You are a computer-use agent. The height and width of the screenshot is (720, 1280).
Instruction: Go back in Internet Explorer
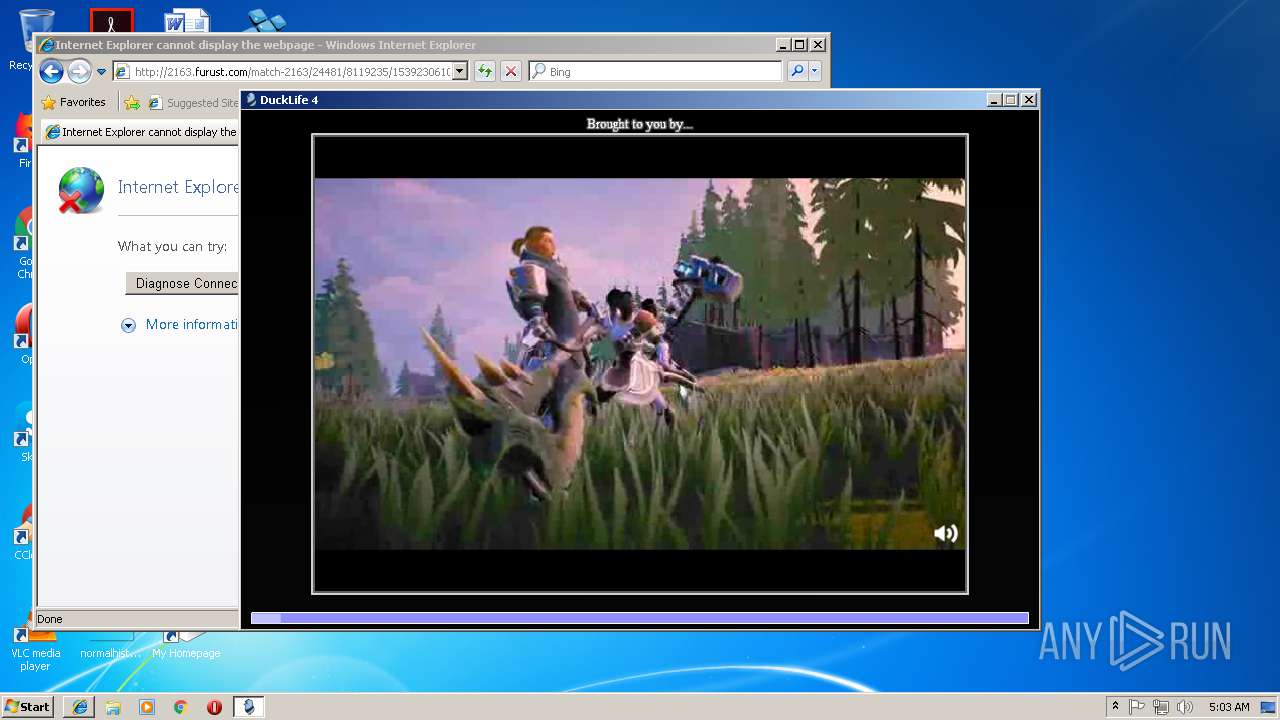(x=52, y=71)
